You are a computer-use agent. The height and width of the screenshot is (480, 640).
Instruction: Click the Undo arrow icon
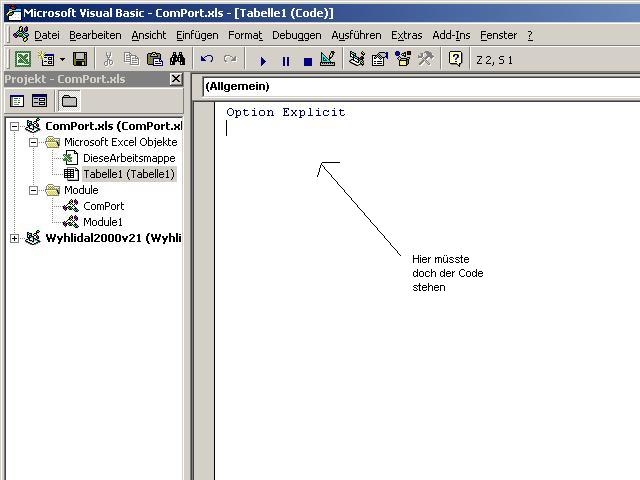click(x=207, y=59)
